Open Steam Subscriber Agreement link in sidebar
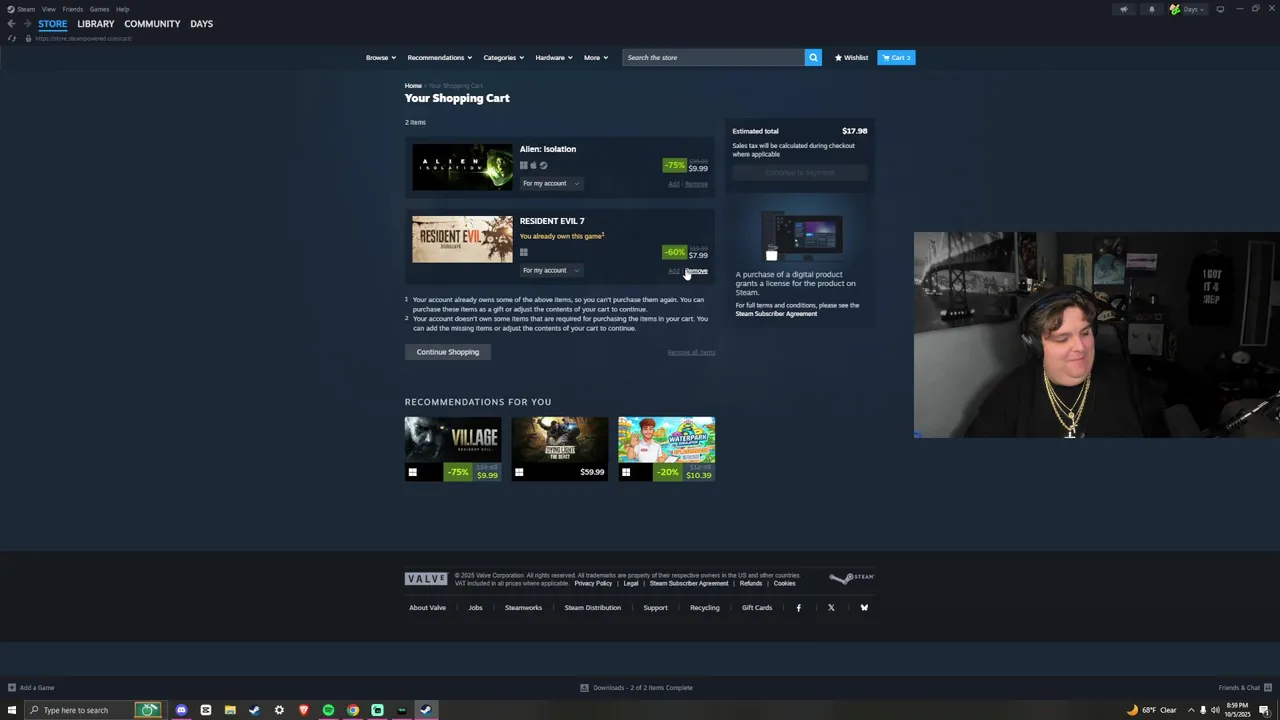This screenshot has height=720, width=1280. [776, 314]
